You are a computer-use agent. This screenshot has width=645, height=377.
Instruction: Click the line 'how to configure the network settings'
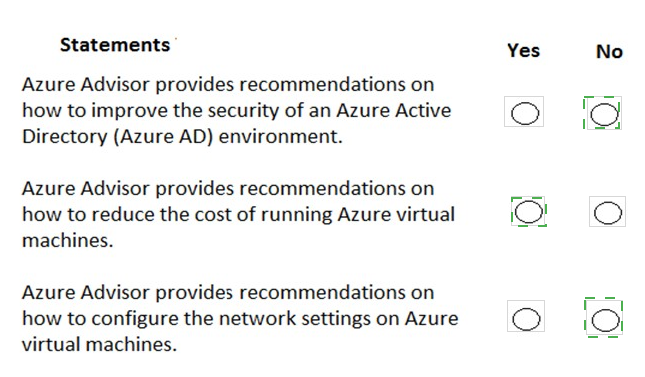tap(240, 319)
